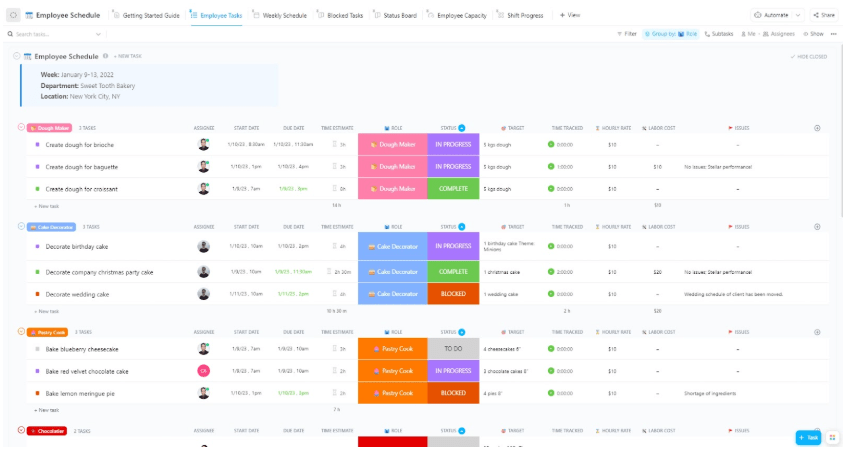The width and height of the screenshot is (845, 449).
Task: Click the apps grid icon in bottom corner
Action: coord(833,437)
